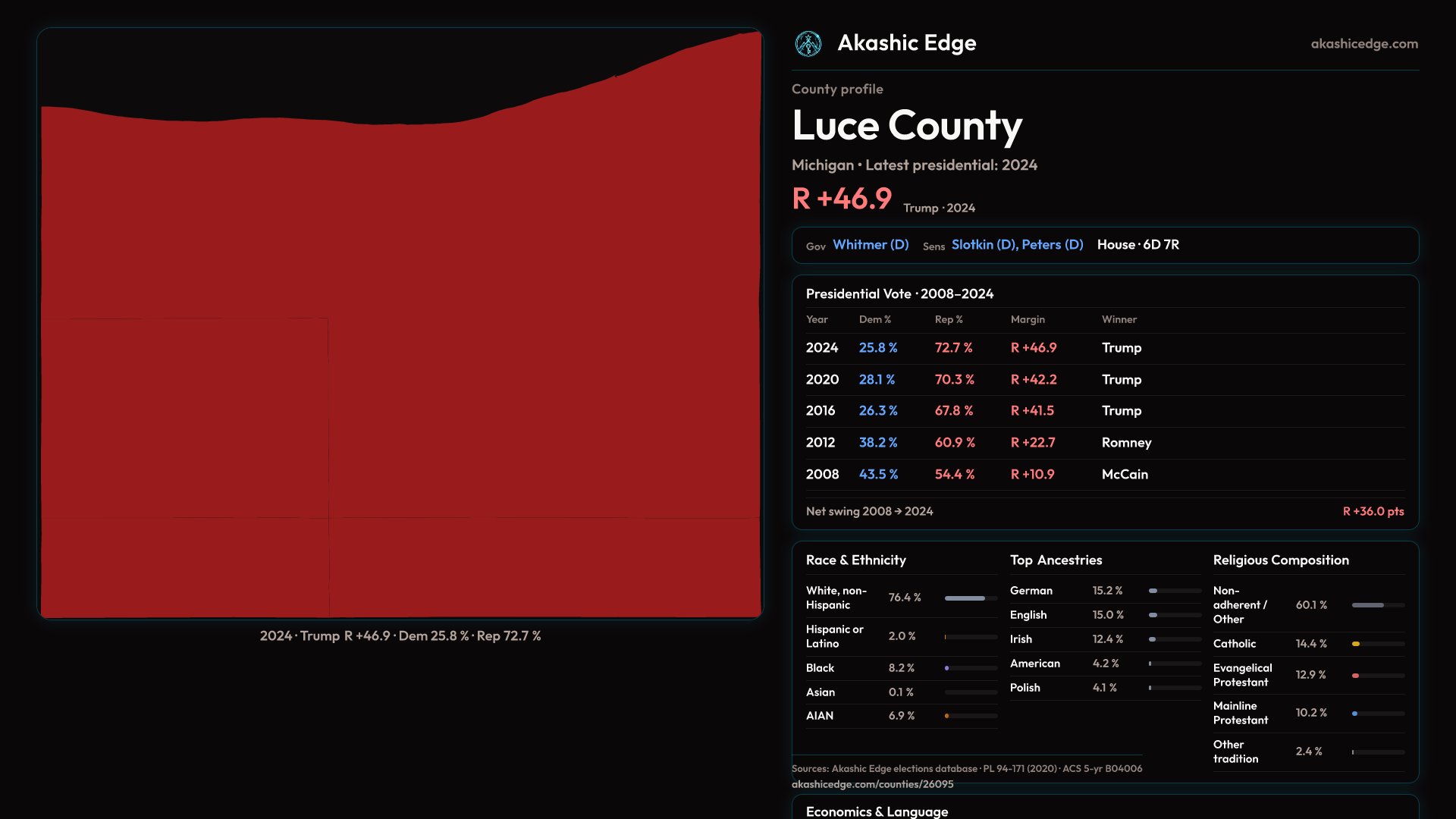Click the Akashic Edge logo icon
Screen dimensions: 1456x819
tap(808, 44)
